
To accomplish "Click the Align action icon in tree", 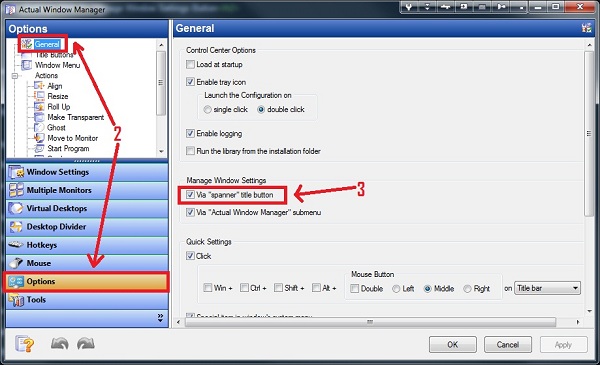I will point(39,86).
